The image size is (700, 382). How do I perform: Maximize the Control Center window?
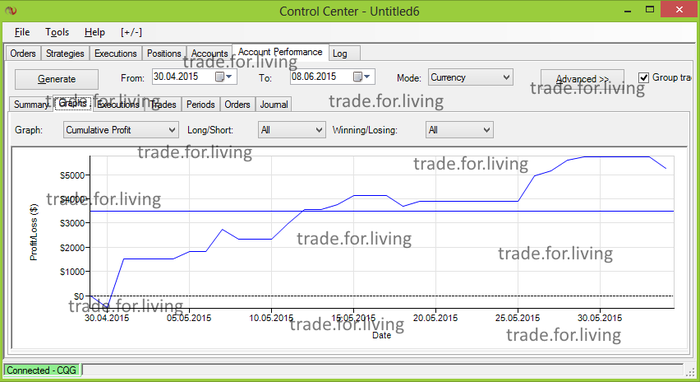tap(650, 9)
